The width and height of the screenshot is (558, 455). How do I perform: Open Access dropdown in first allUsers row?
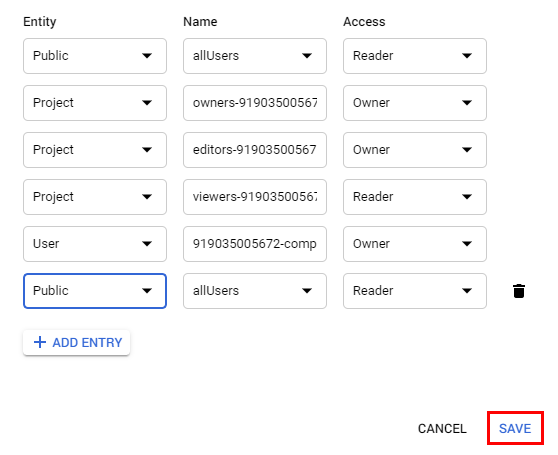pyautogui.click(x=415, y=56)
